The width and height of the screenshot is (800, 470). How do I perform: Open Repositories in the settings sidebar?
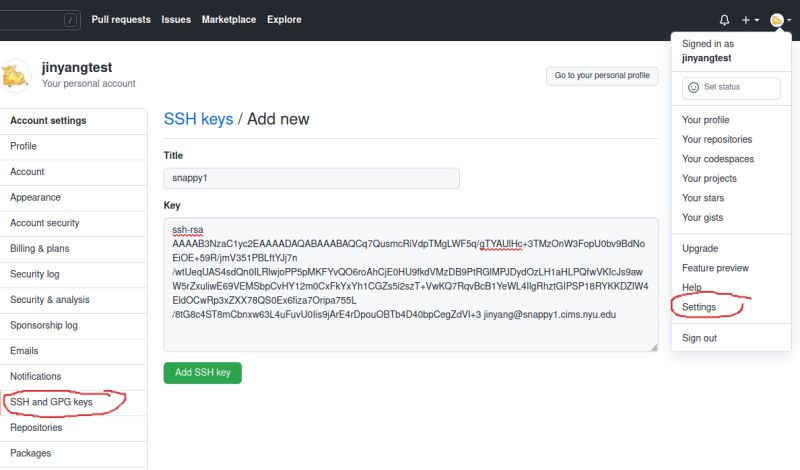pyautogui.click(x=73, y=428)
